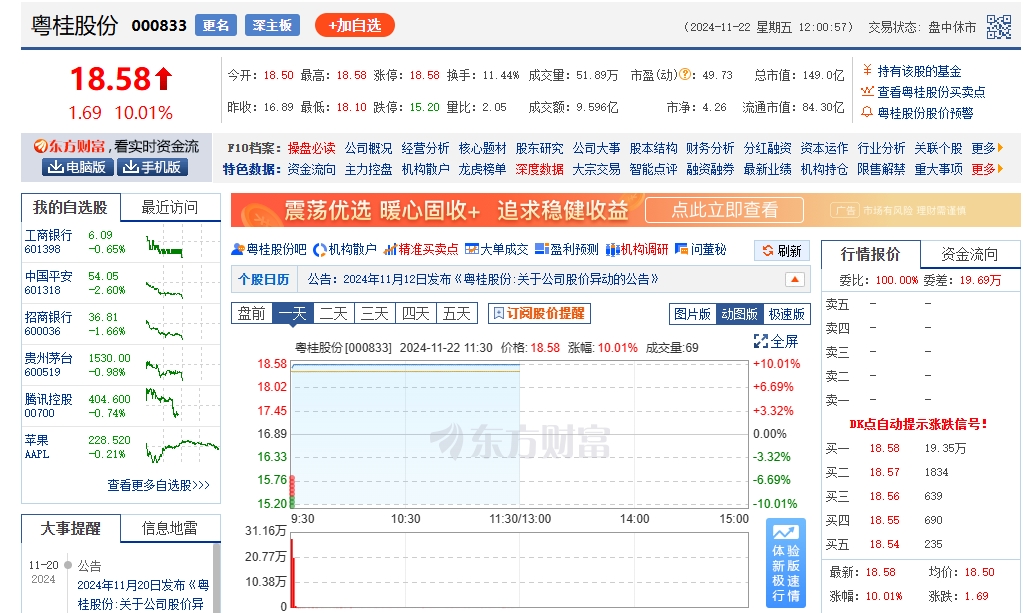This screenshot has height=613, width=1030.
Task: Select the 一天 chart period
Action: pos(293,313)
